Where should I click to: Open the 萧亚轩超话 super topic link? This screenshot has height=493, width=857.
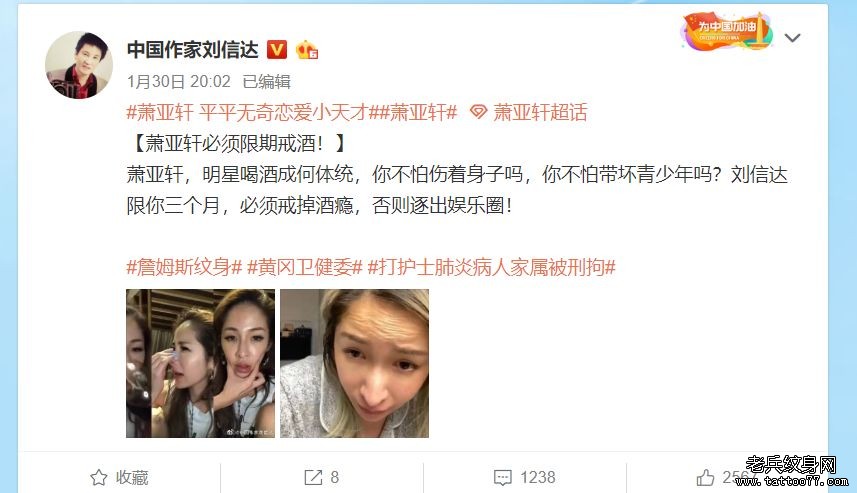(x=540, y=113)
